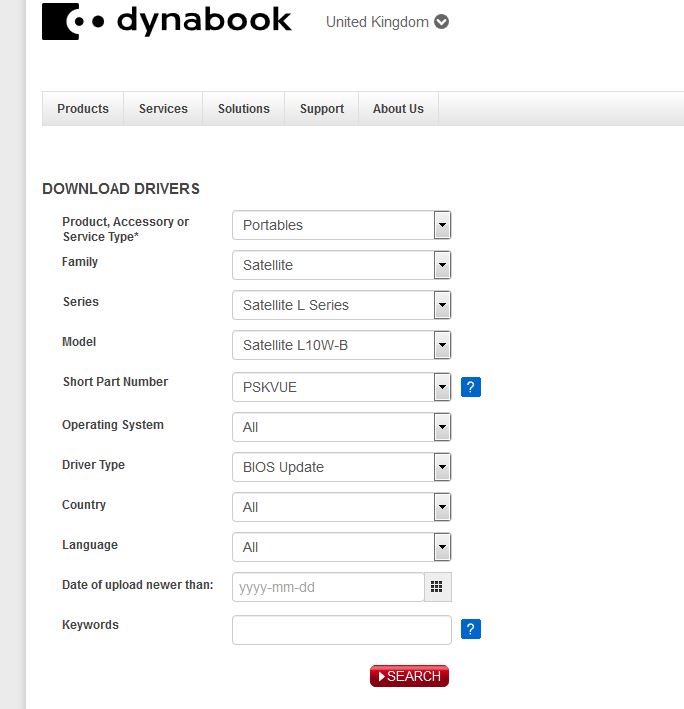
Task: Click the Short Part Number label
Action: pos(115,382)
